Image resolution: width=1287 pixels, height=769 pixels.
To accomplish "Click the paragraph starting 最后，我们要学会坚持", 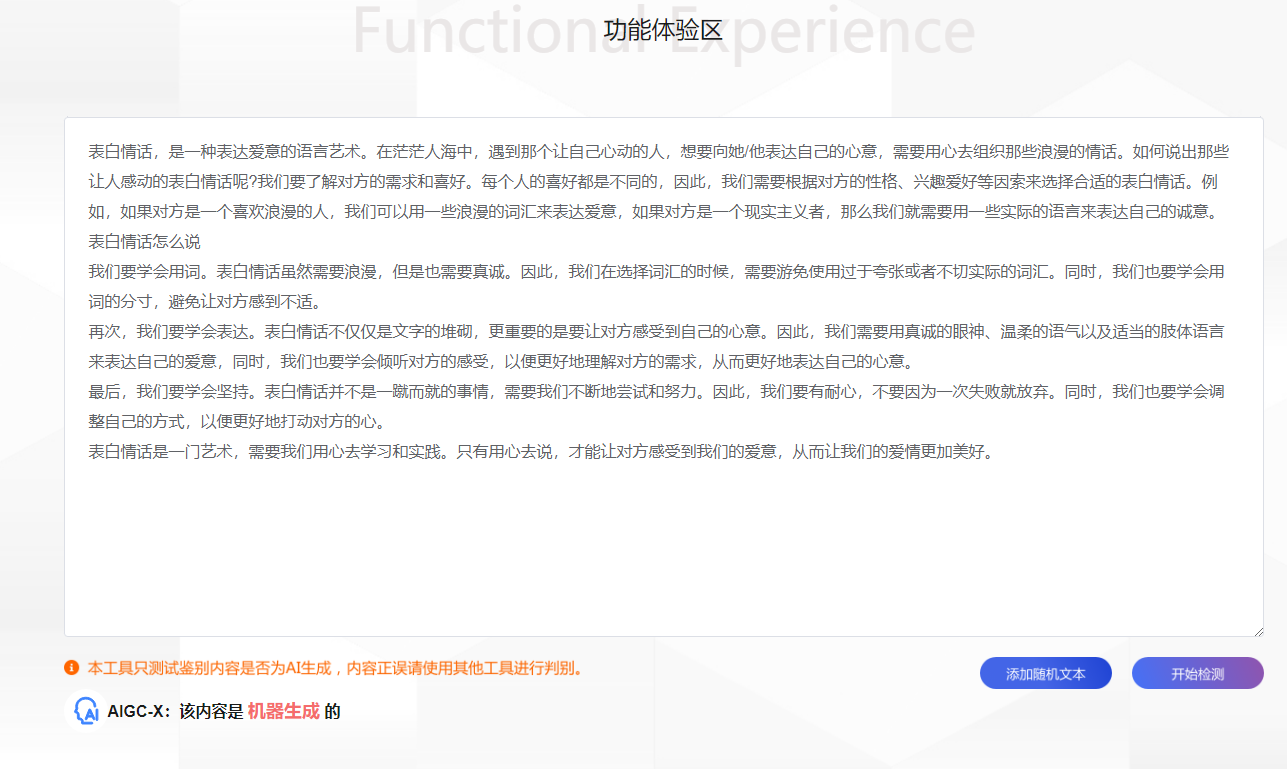I will [656, 406].
